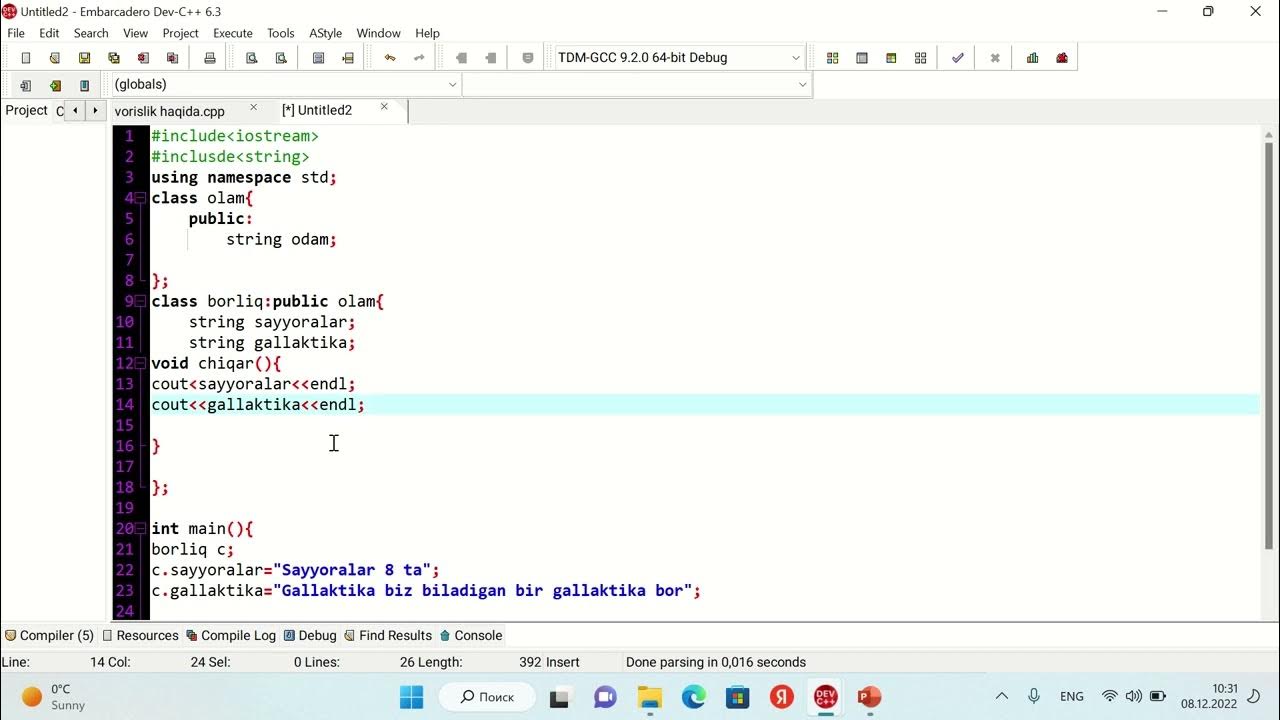The width and height of the screenshot is (1280, 720).
Task: Undo the last edit via toolbar arrow
Action: (x=390, y=58)
